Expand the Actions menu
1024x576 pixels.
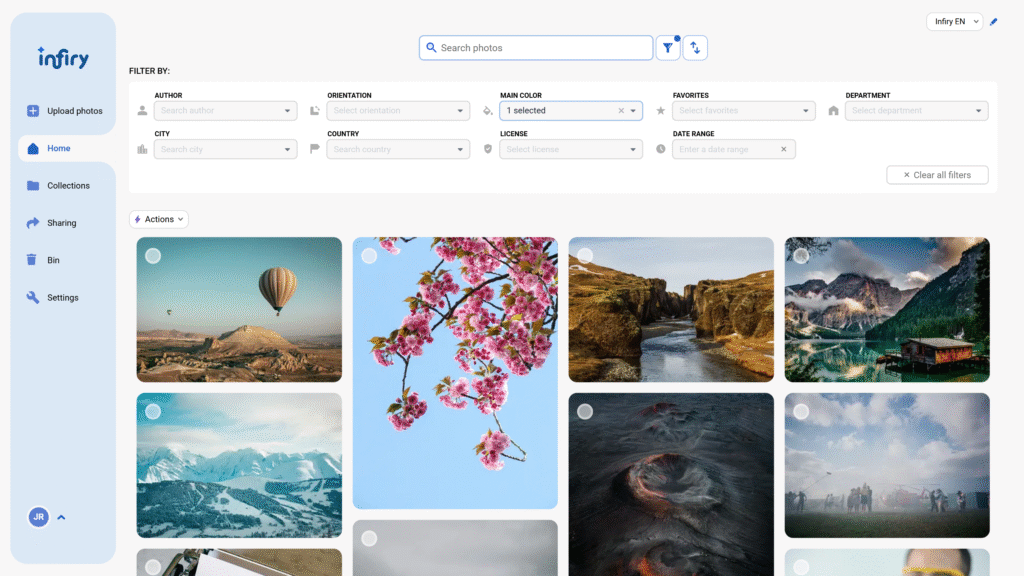pyautogui.click(x=159, y=219)
